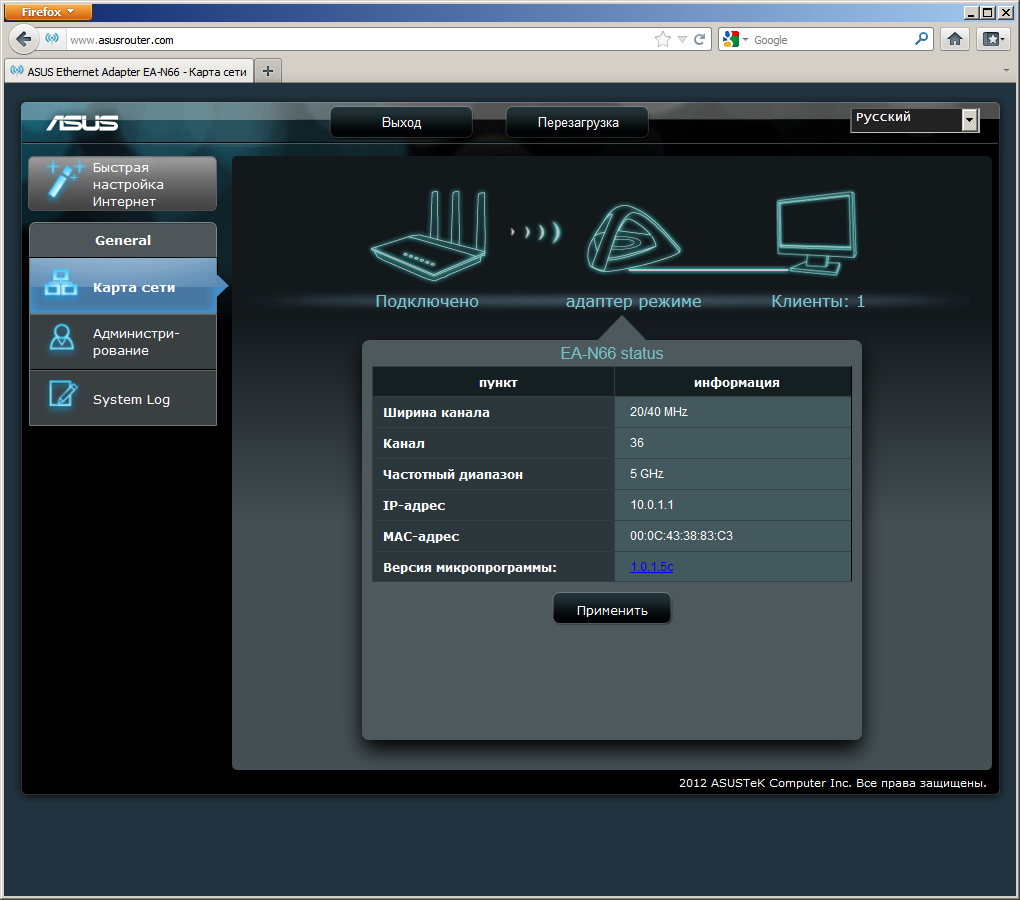Screen dimensions: 1020x900
Task: Click the network map icon in the sidebar
Action: (x=60, y=284)
